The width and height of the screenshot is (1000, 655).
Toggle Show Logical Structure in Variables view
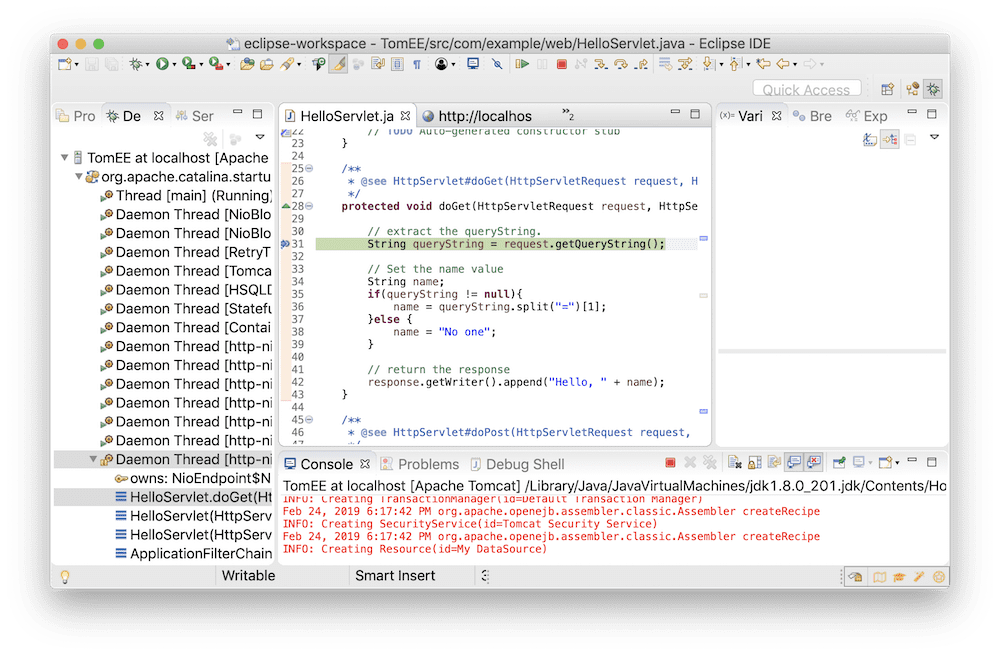tap(890, 139)
